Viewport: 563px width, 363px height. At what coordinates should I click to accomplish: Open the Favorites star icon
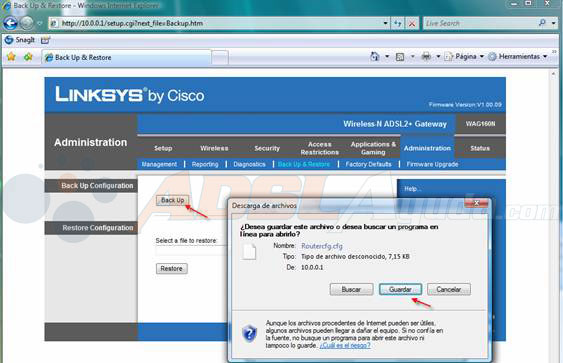click(11, 57)
